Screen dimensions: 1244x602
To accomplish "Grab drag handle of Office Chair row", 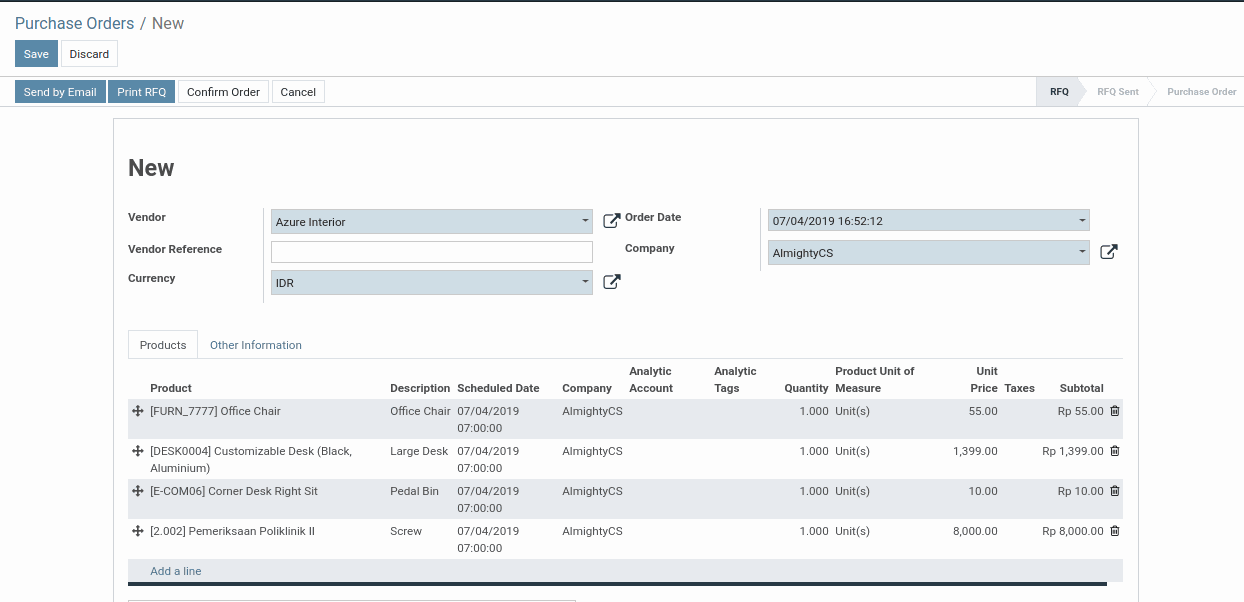I will pyautogui.click(x=138, y=411).
